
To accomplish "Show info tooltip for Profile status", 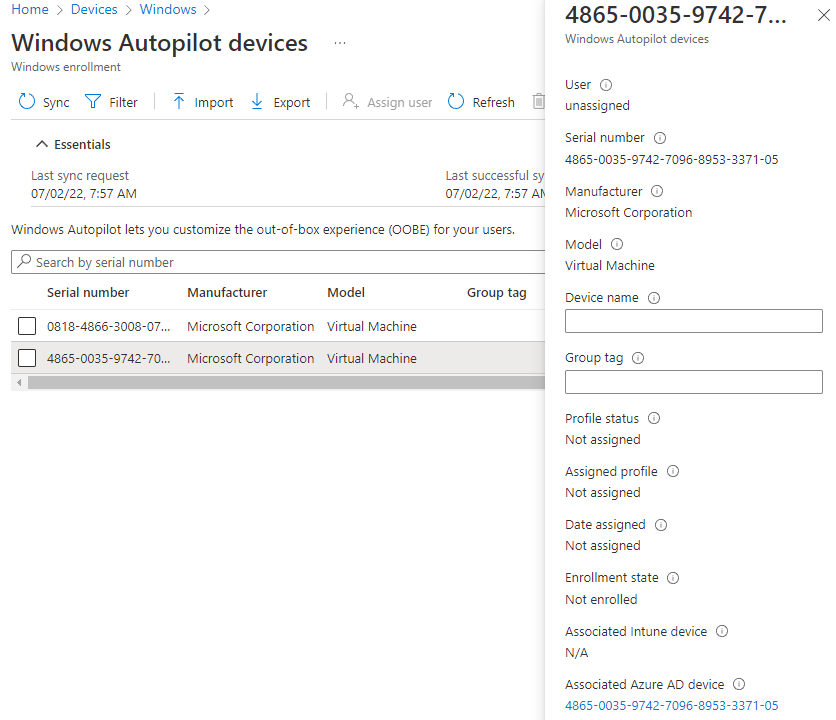I will pos(654,418).
